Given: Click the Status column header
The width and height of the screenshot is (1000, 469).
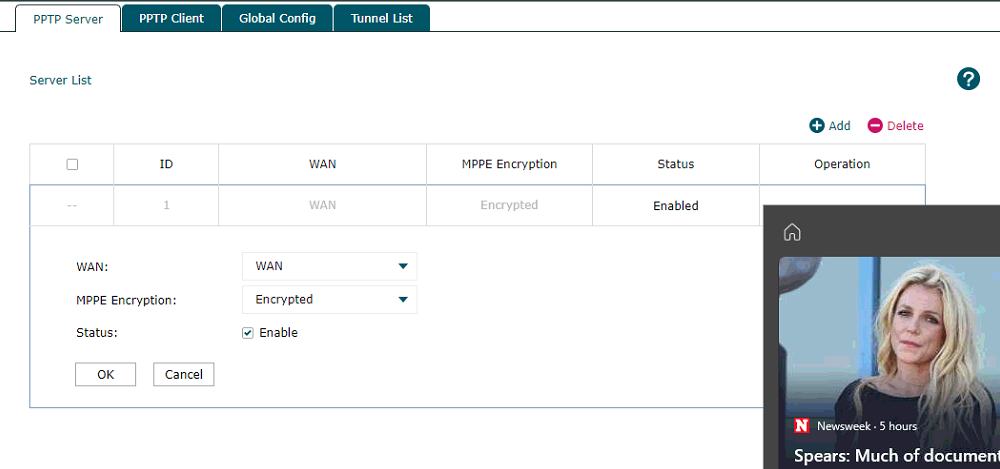Looking at the screenshot, I should pos(675,164).
